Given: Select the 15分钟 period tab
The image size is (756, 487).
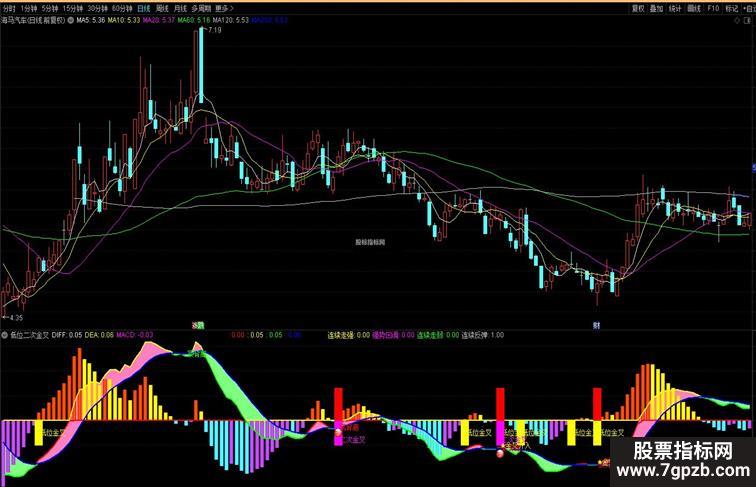Looking at the screenshot, I should (73, 8).
